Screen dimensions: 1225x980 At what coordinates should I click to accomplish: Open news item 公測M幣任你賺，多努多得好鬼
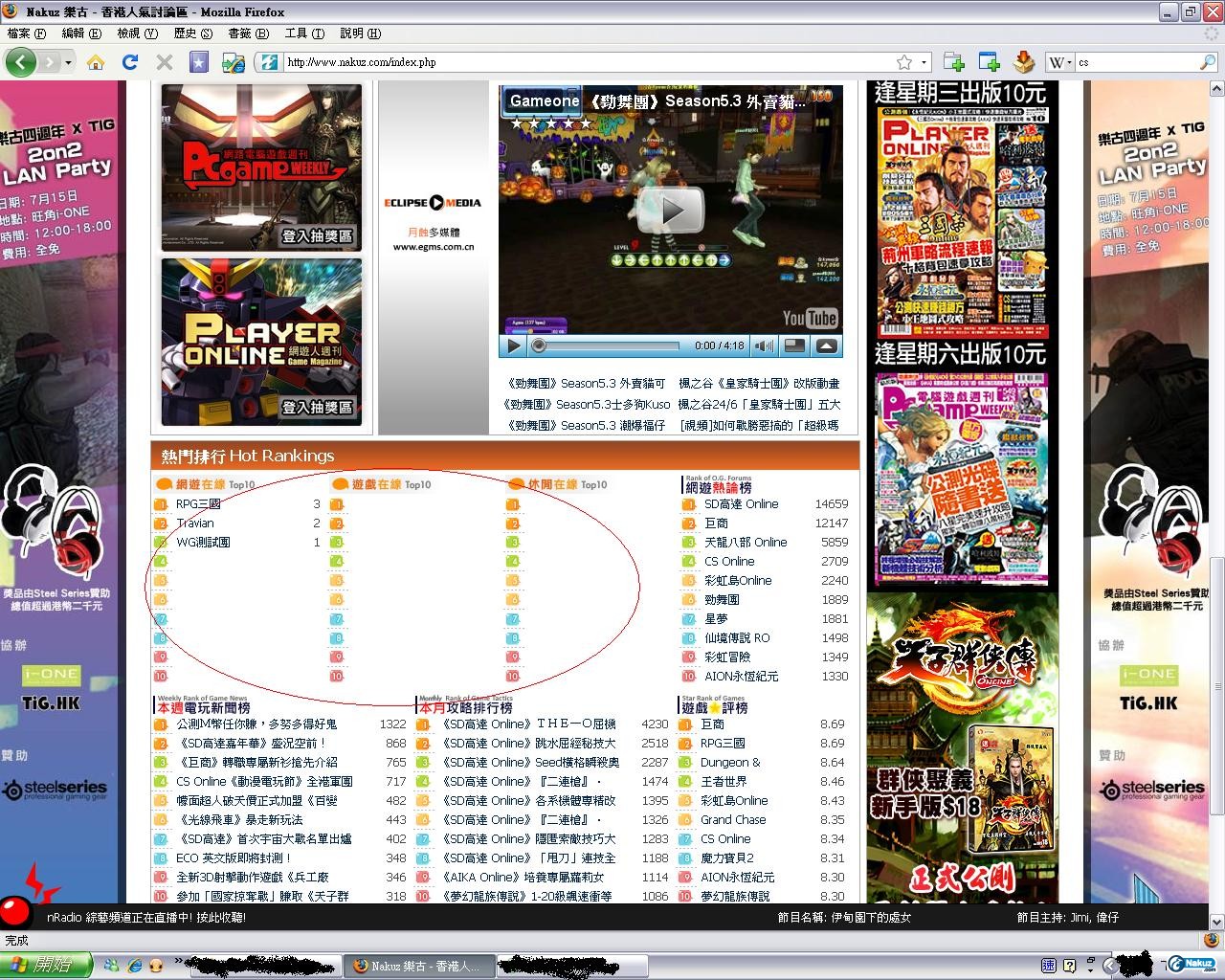tap(256, 724)
